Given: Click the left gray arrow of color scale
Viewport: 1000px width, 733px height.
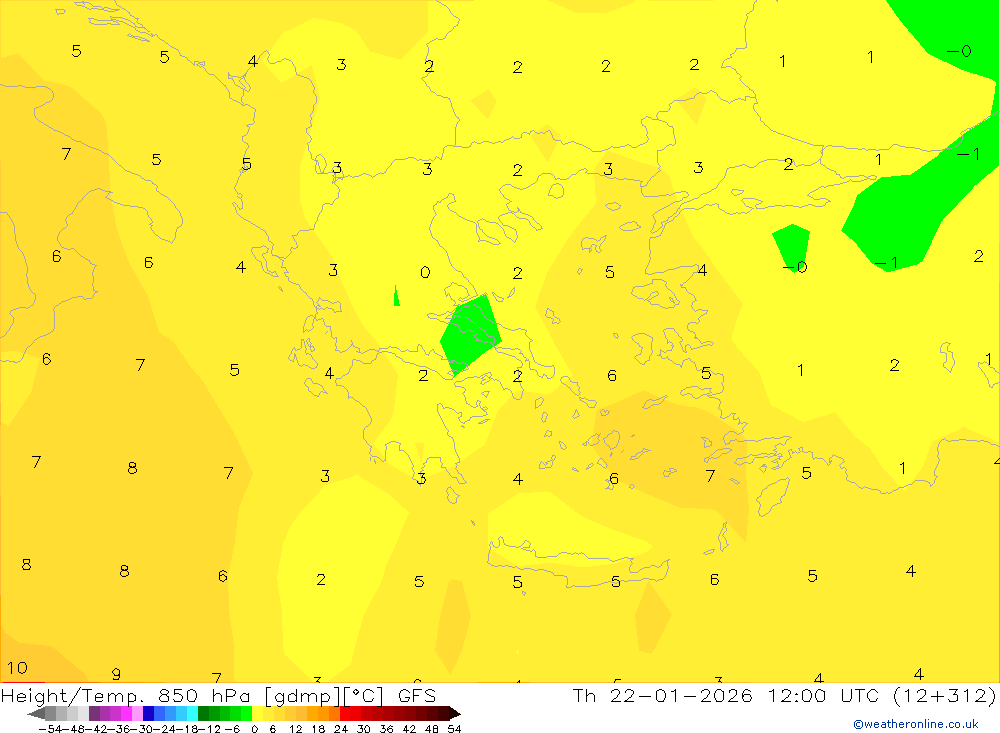Looking at the screenshot, I should click(x=36, y=714).
